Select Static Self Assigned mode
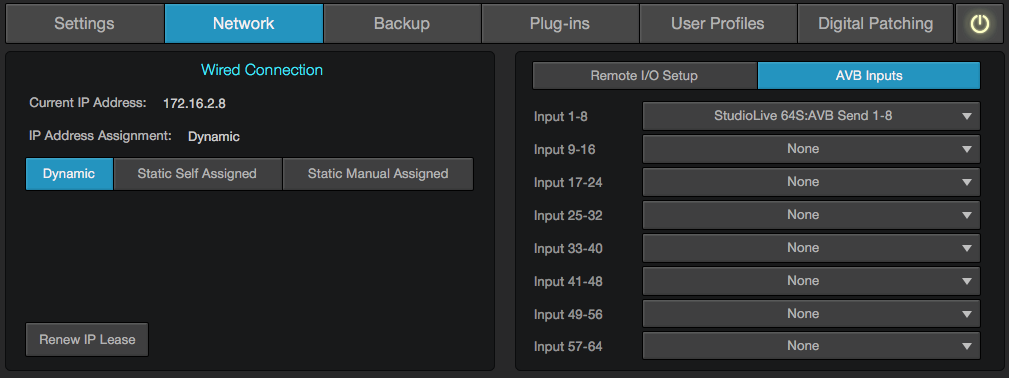This screenshot has width=1009, height=378. click(198, 174)
